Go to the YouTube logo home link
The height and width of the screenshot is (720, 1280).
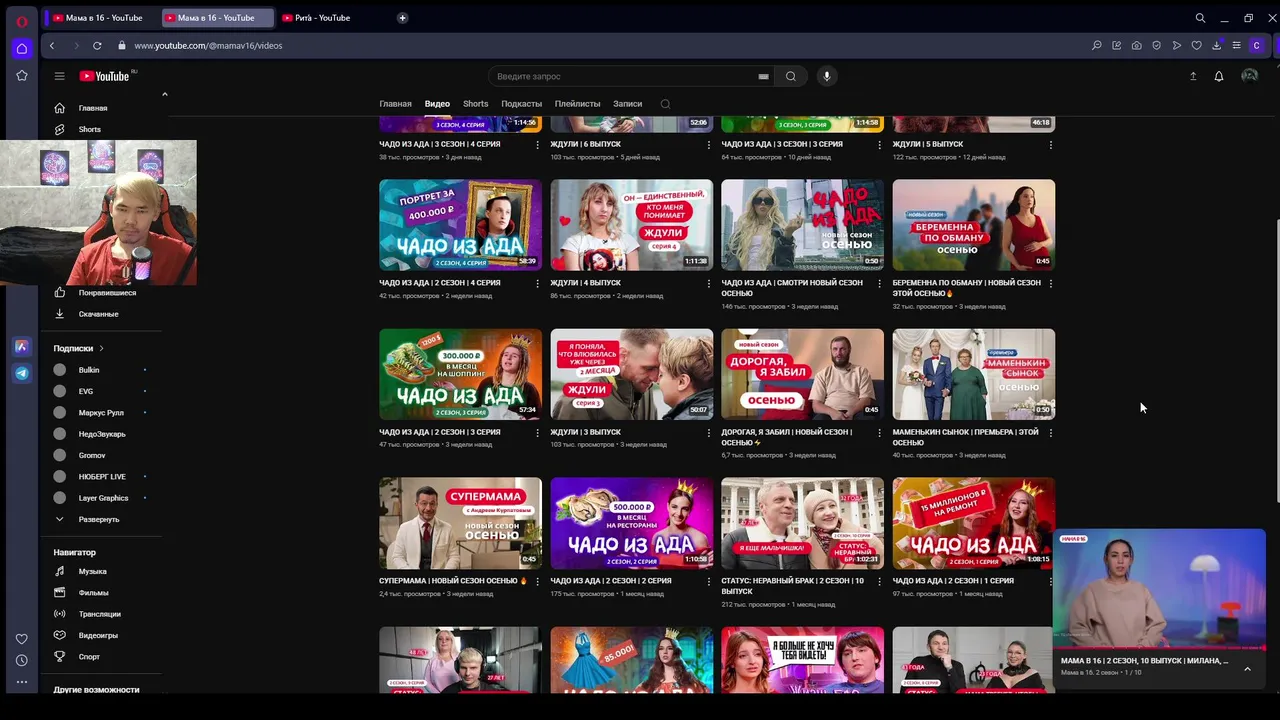pyautogui.click(x=104, y=76)
